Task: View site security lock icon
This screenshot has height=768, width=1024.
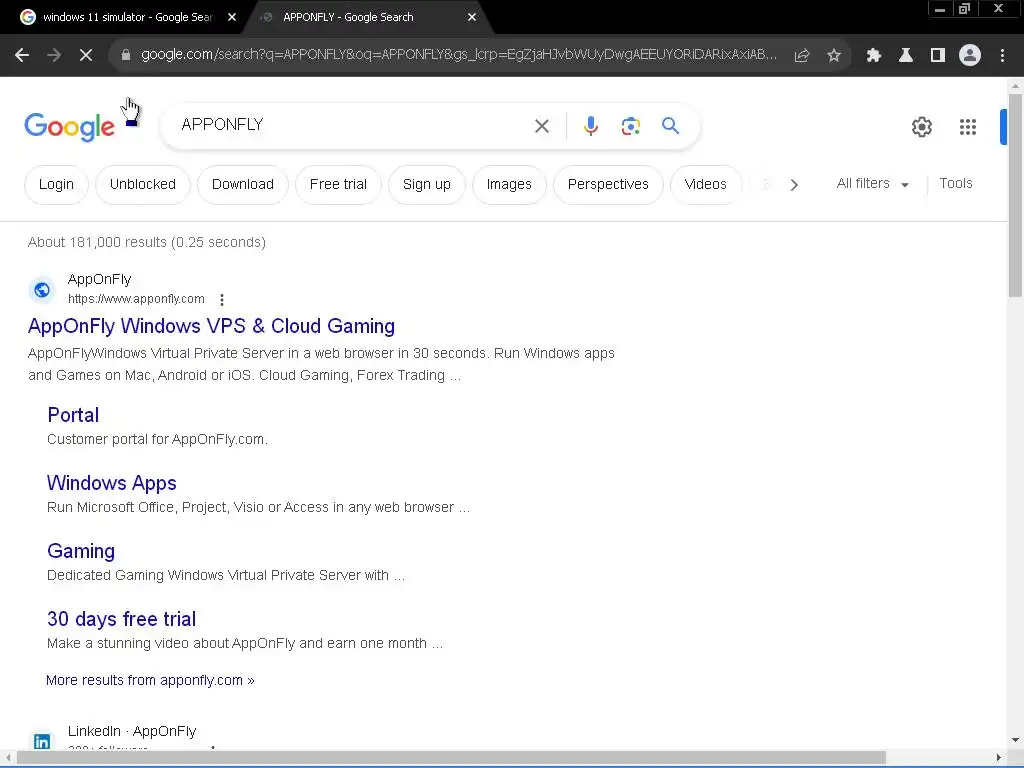Action: pos(126,56)
